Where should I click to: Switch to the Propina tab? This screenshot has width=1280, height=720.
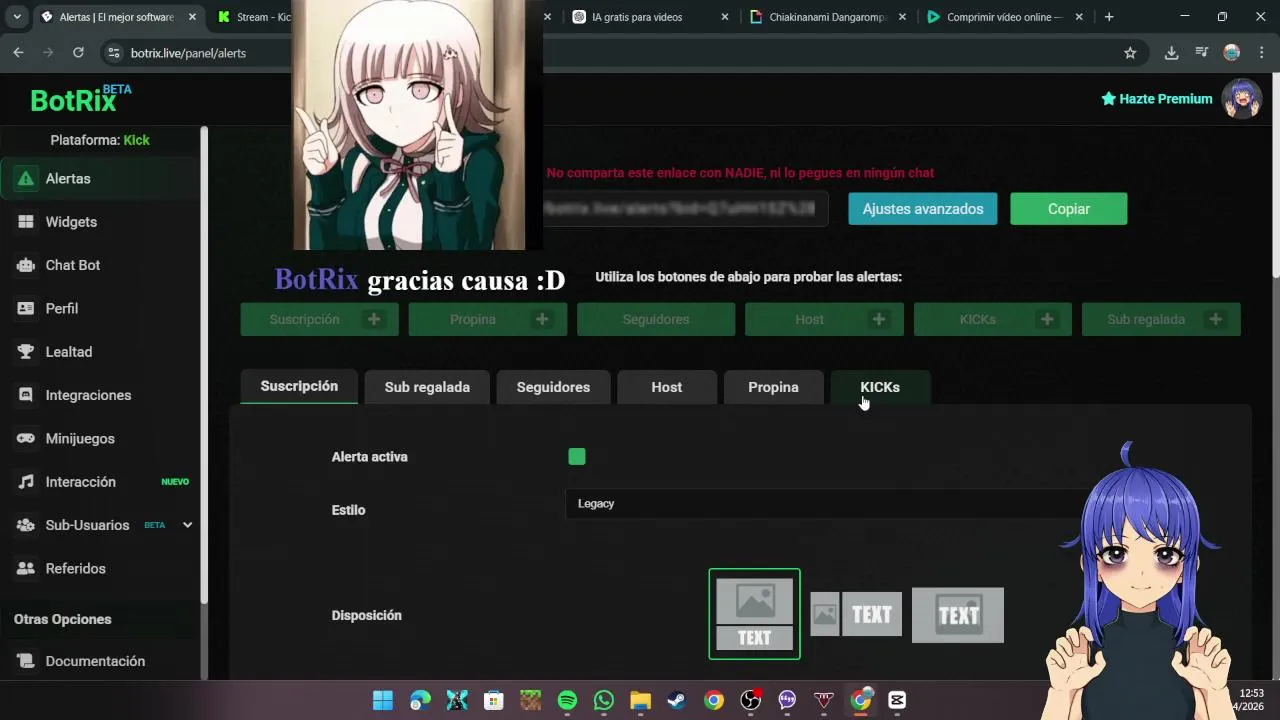coord(773,387)
